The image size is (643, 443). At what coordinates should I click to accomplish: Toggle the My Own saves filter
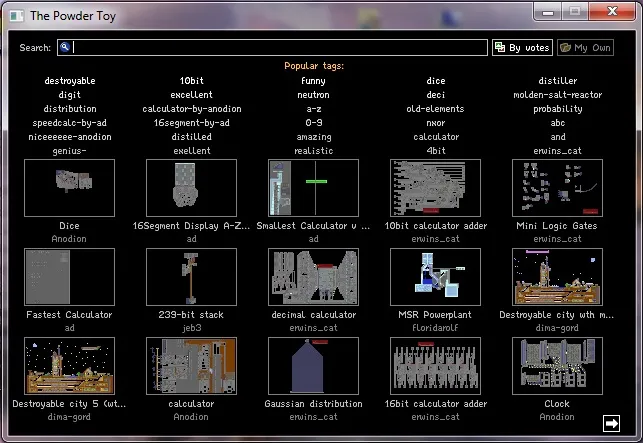pos(585,47)
